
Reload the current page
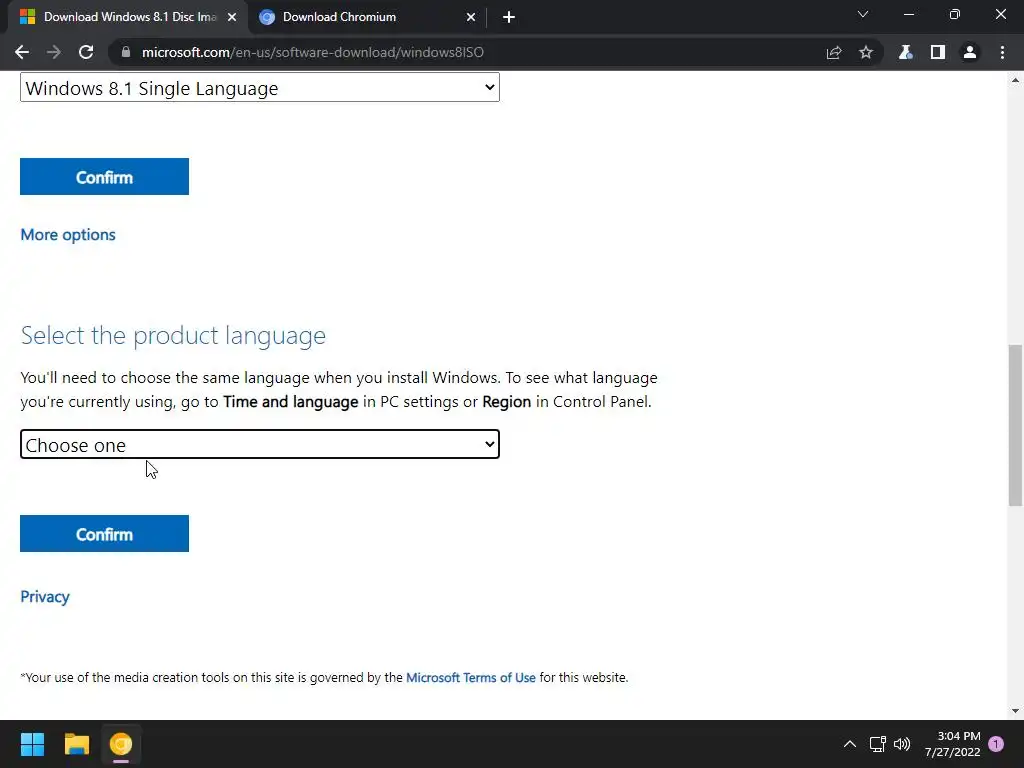click(86, 52)
